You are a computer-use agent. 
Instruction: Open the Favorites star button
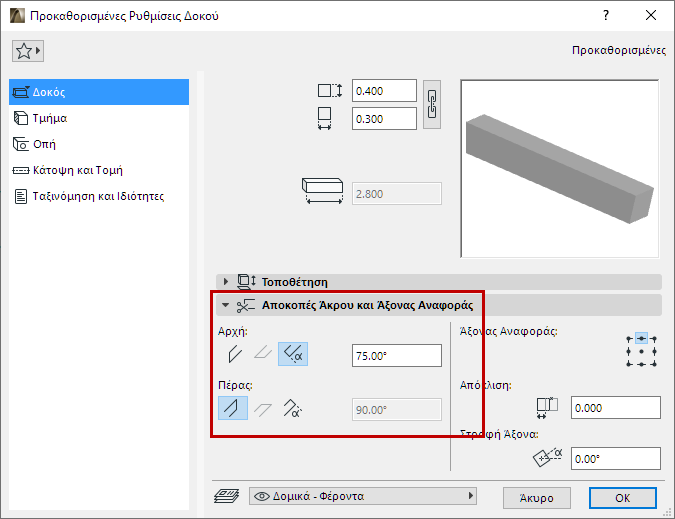(28, 51)
